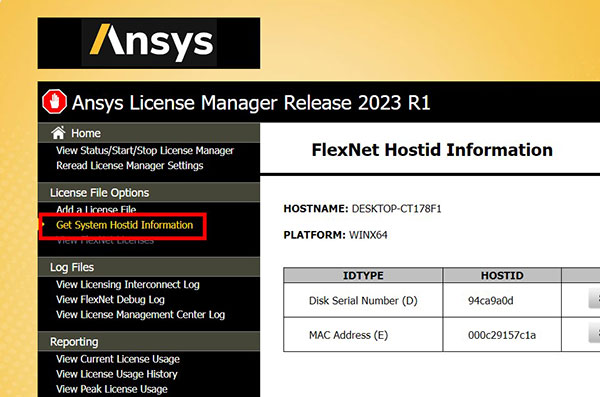Click the Ansys License Manager Release title
The height and width of the screenshot is (397, 600).
click(x=251, y=103)
